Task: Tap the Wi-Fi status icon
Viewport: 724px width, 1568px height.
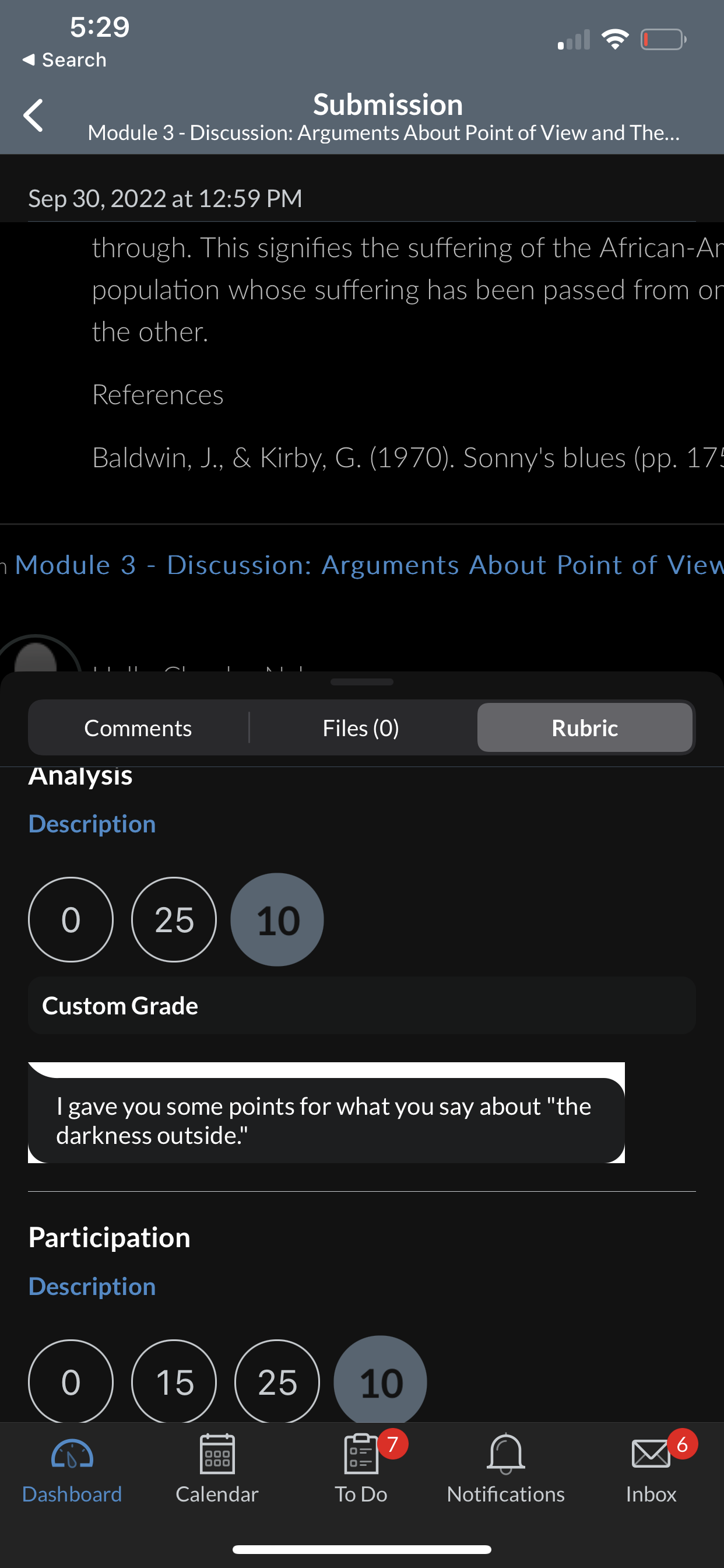Action: pos(614,40)
